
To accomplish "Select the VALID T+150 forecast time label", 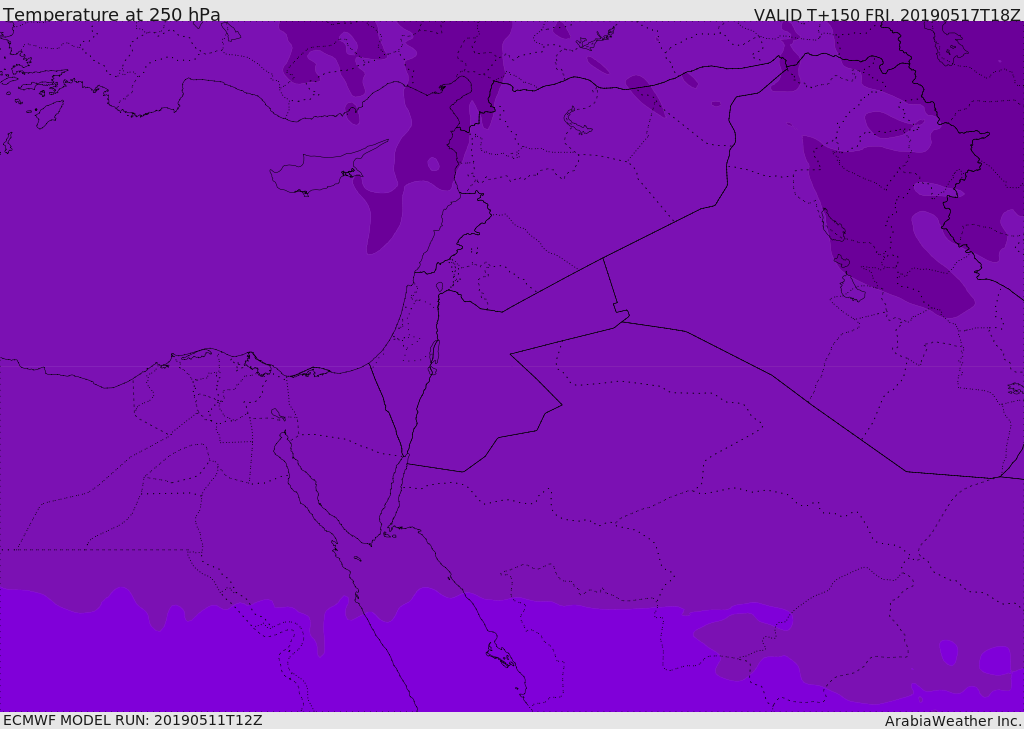I will (x=886, y=14).
